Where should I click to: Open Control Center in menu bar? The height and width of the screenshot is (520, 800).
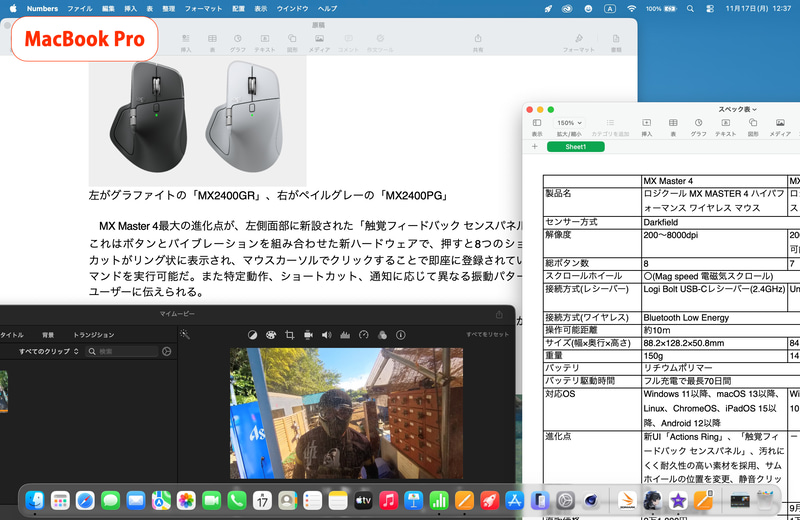(x=710, y=8)
